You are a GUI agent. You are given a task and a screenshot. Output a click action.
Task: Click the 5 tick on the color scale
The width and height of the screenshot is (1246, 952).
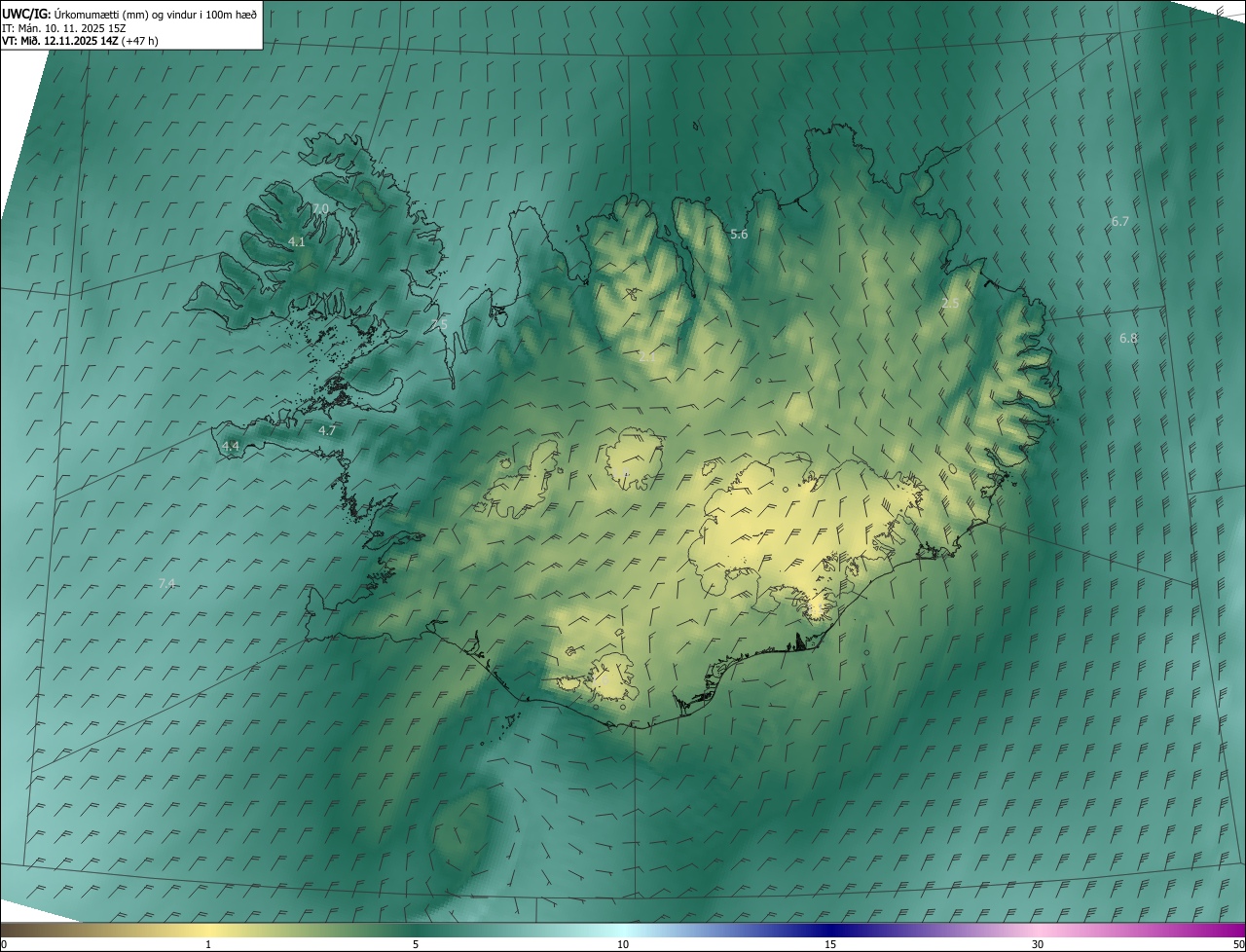416,944
